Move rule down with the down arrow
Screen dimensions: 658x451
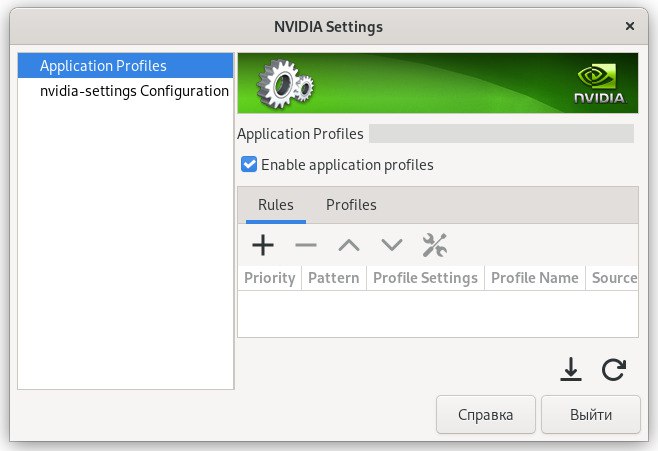[x=391, y=245]
